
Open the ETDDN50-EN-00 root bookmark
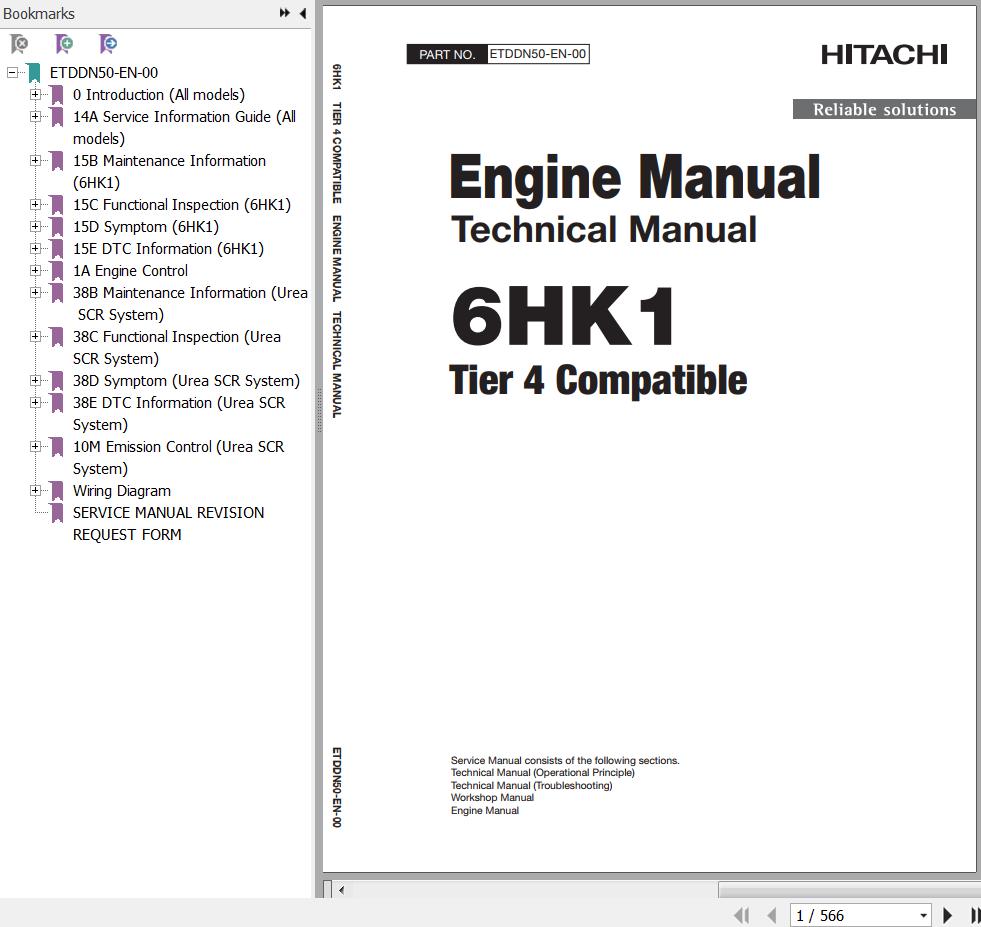(104, 73)
